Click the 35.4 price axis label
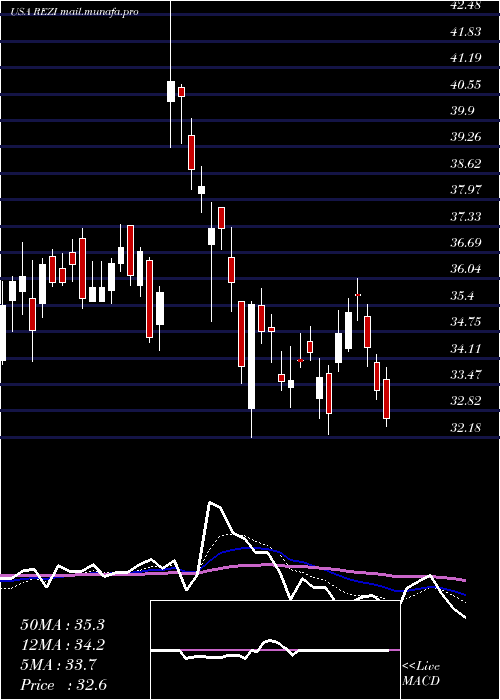This screenshot has width=500, height=700. pyautogui.click(x=462, y=296)
